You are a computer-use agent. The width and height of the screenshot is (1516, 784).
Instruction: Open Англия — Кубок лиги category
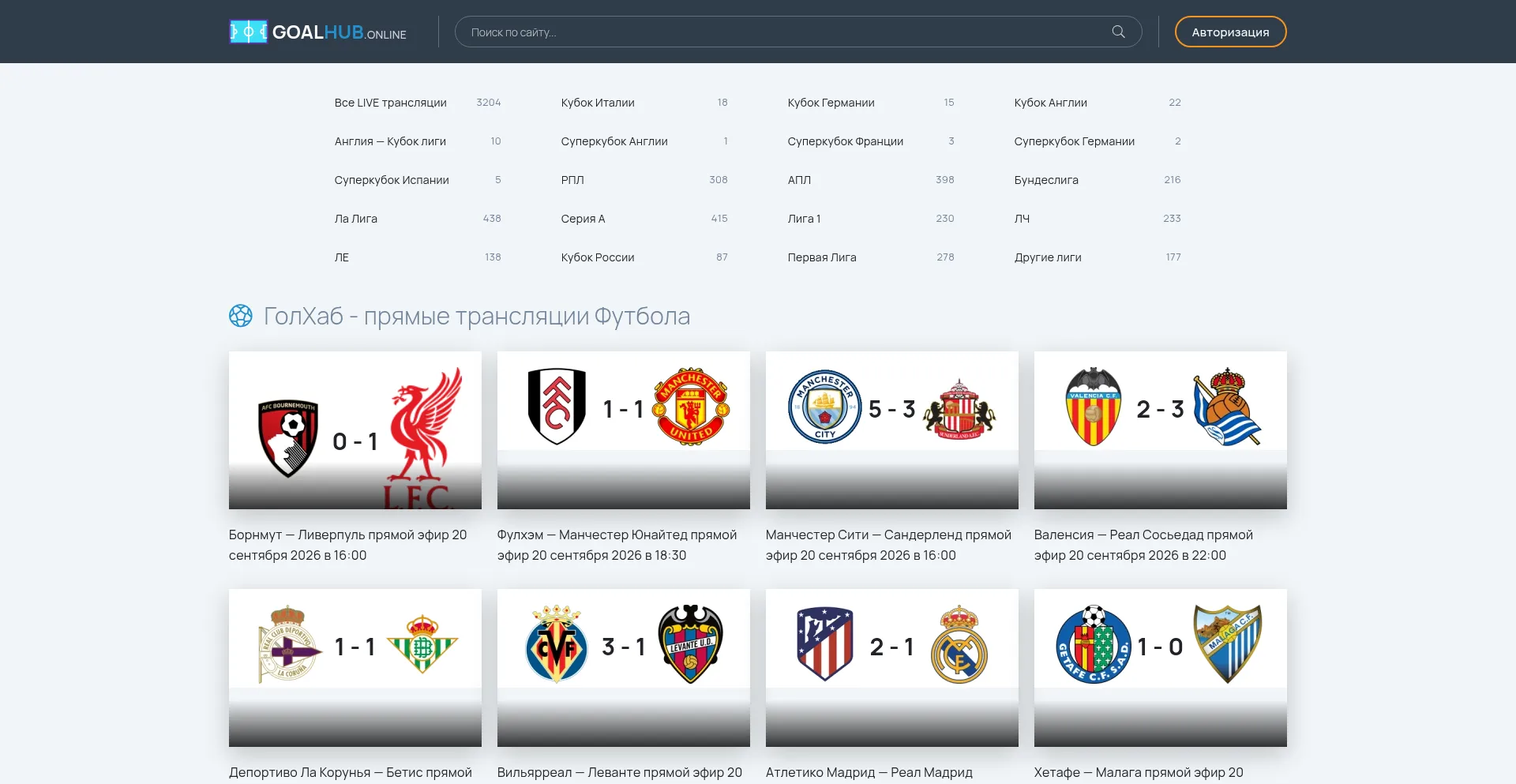click(x=390, y=141)
